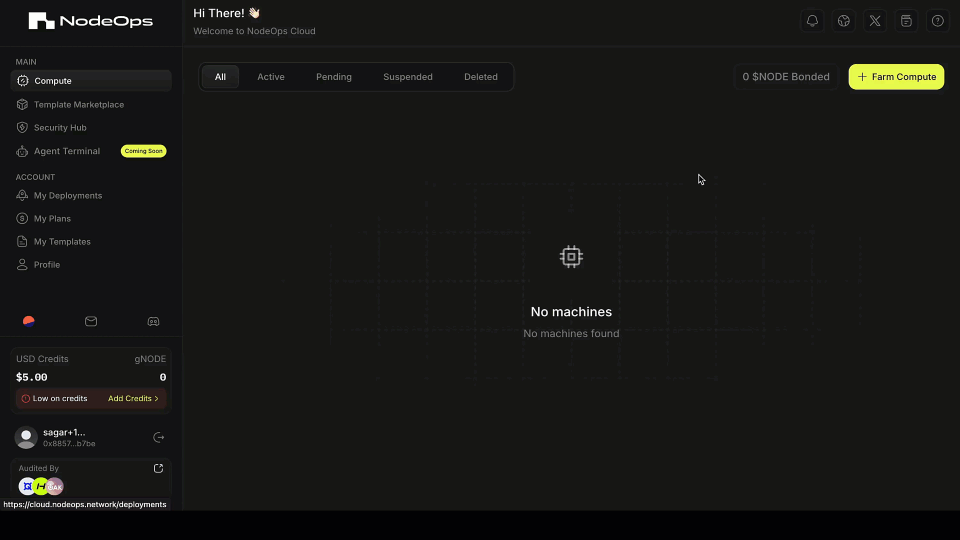Click the first auditor badge icon
The width and height of the screenshot is (960, 540).
(x=27, y=486)
